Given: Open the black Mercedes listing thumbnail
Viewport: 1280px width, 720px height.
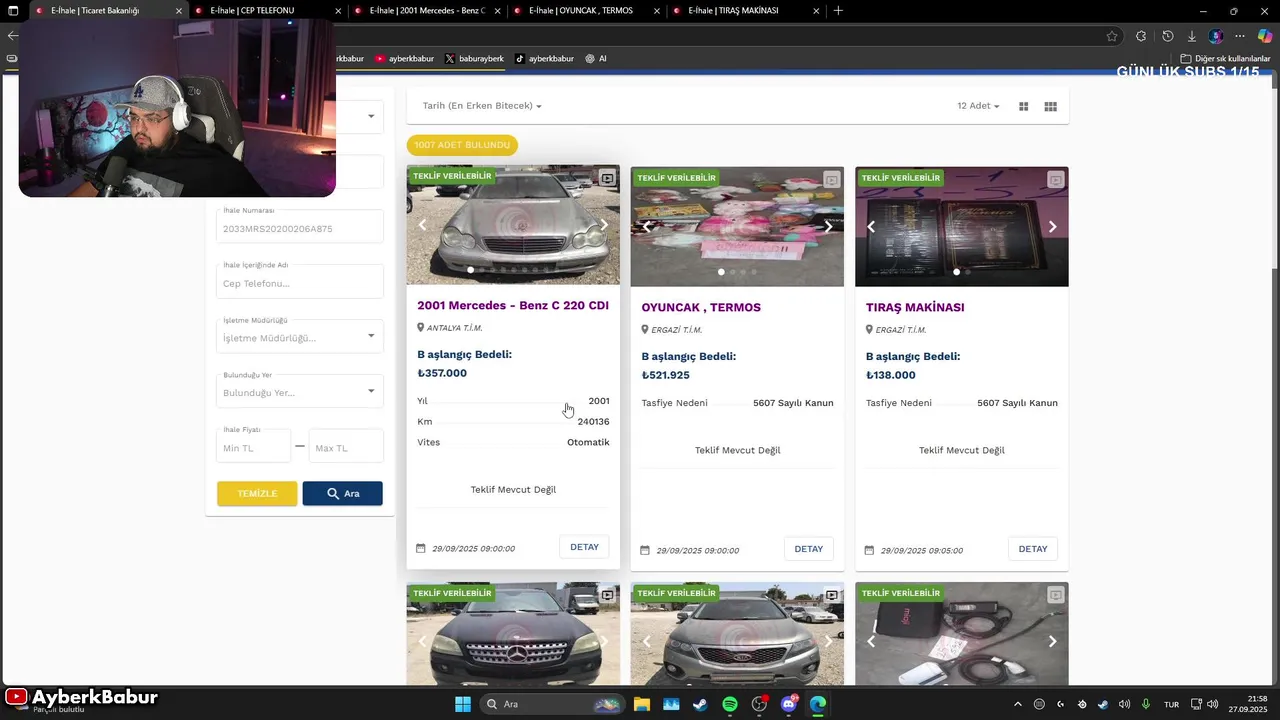Looking at the screenshot, I should 513,634.
